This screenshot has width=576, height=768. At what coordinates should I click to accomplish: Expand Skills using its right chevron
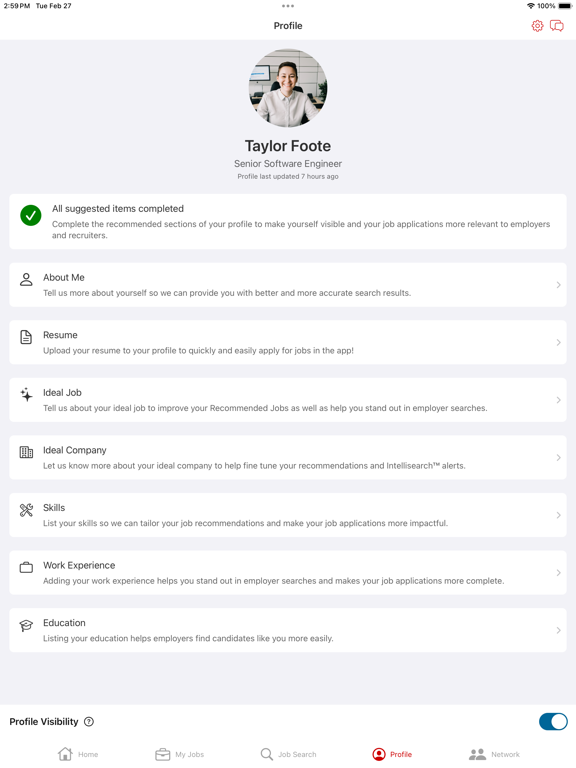(x=558, y=515)
